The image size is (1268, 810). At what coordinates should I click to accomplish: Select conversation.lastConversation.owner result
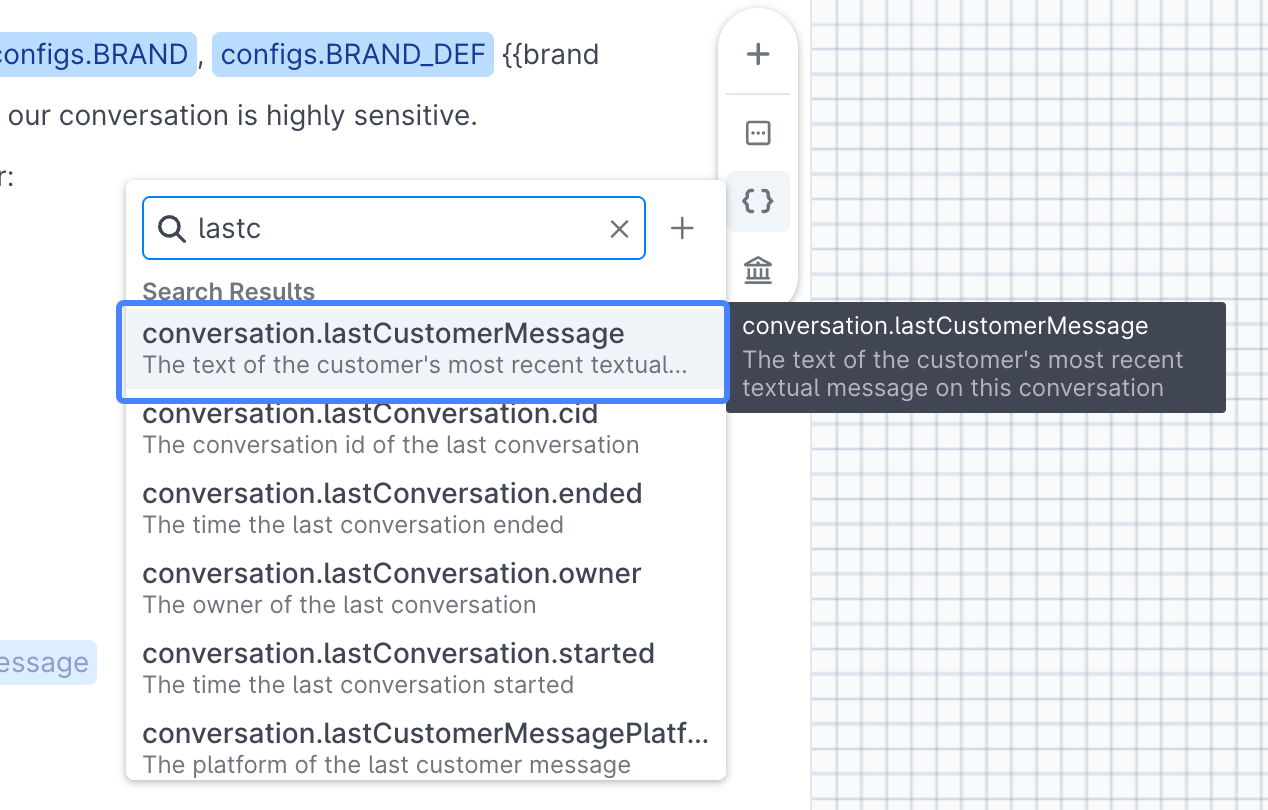pos(425,588)
